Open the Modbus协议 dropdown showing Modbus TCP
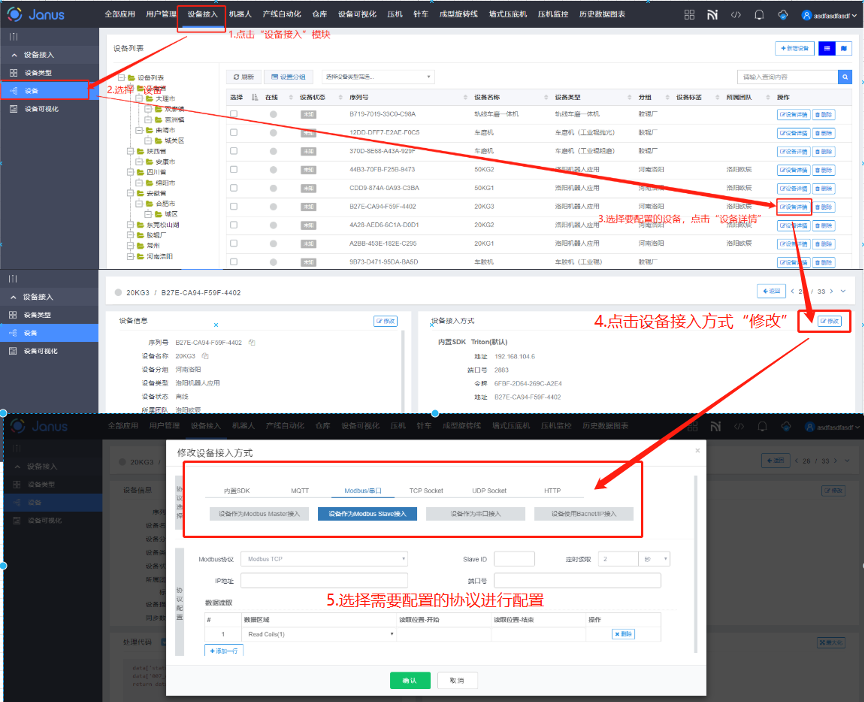The image size is (864, 702). (x=325, y=559)
